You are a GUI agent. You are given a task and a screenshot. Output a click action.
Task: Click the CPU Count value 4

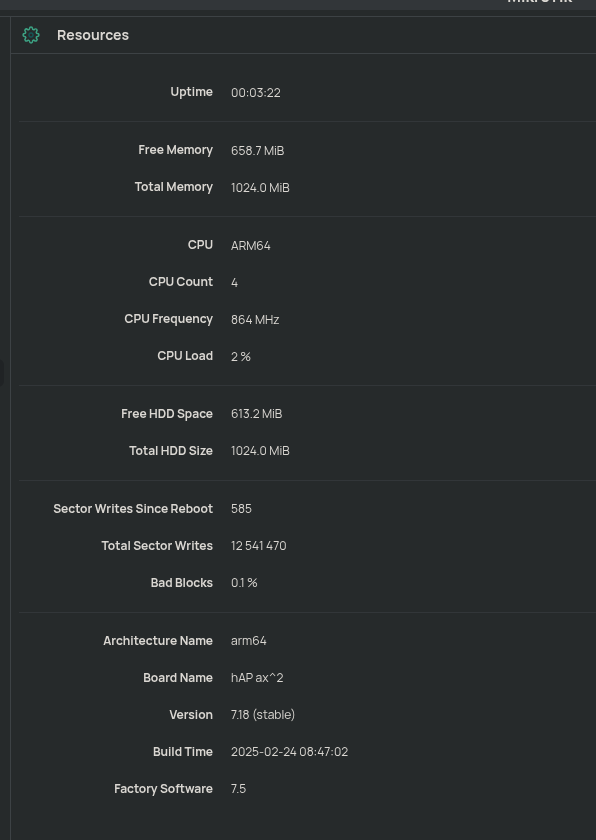pyautogui.click(x=234, y=282)
